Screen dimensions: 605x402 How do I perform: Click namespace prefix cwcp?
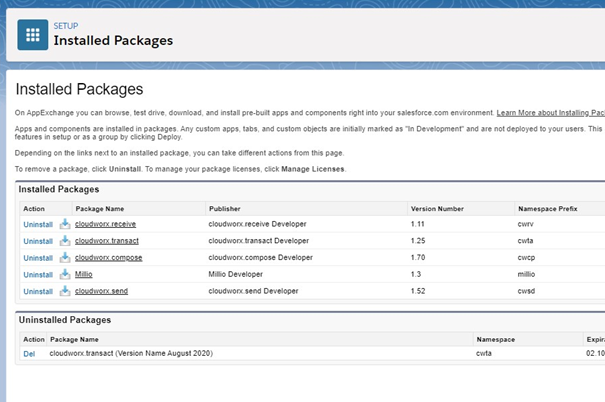526,258
